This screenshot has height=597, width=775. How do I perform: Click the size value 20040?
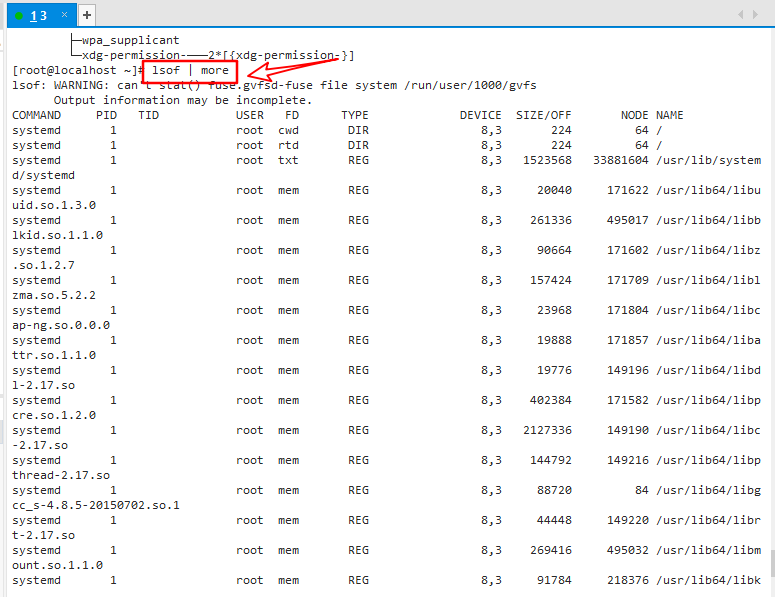coord(554,190)
